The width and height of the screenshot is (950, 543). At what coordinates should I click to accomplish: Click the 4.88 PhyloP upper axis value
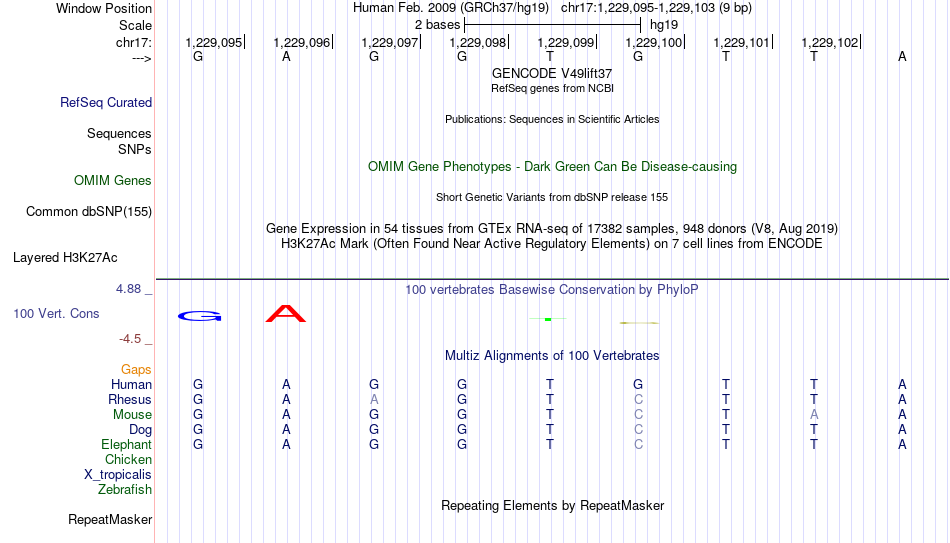pos(129,289)
